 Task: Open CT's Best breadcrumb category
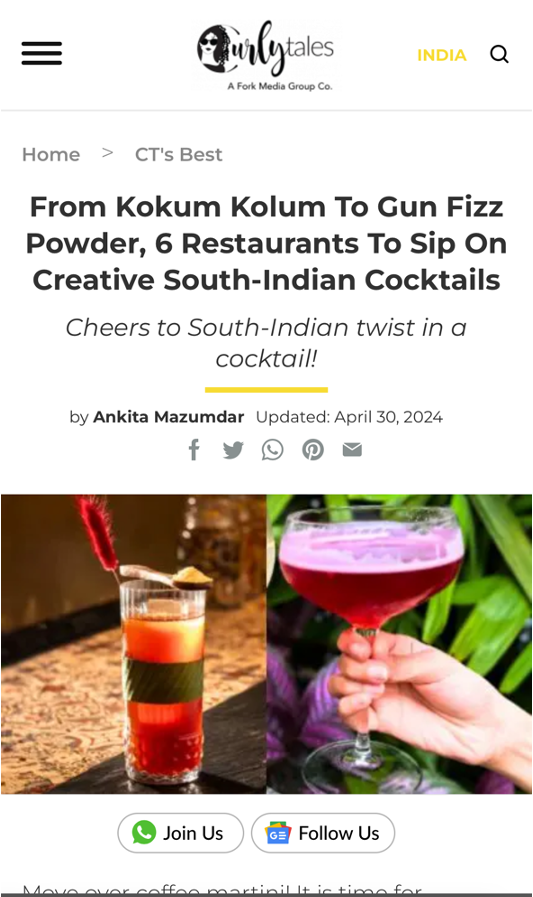pos(178,154)
